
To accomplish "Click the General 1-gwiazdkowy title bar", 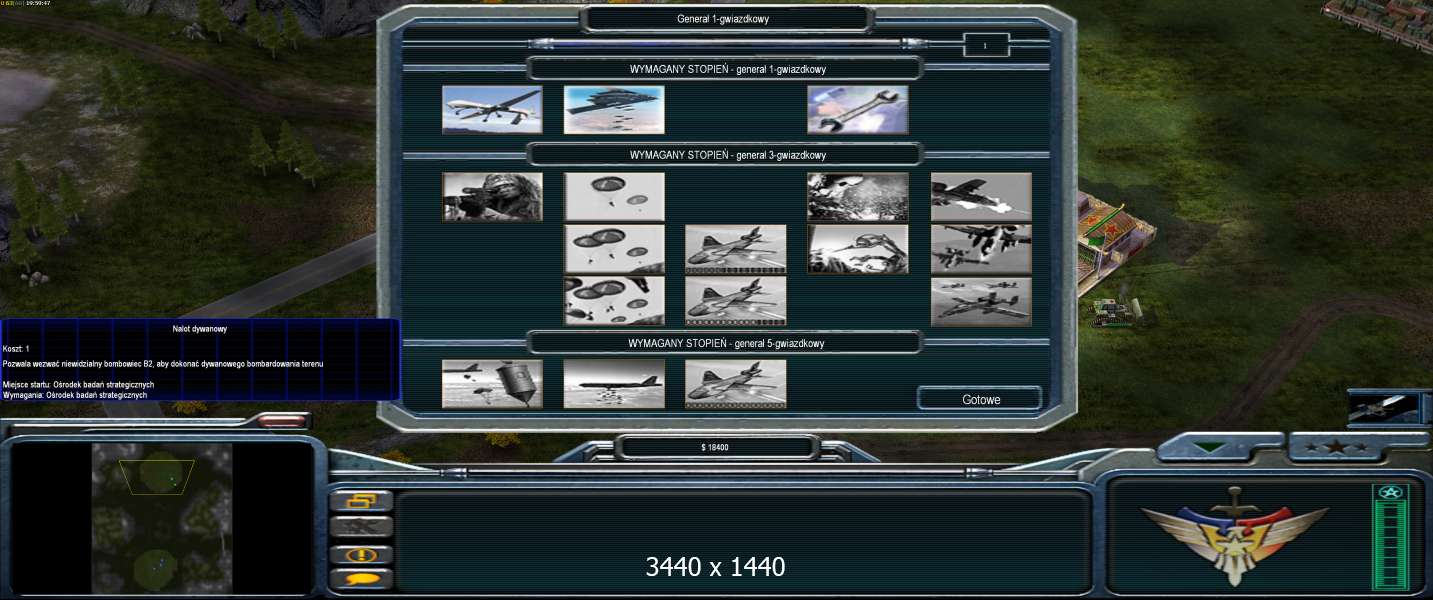I will [728, 18].
